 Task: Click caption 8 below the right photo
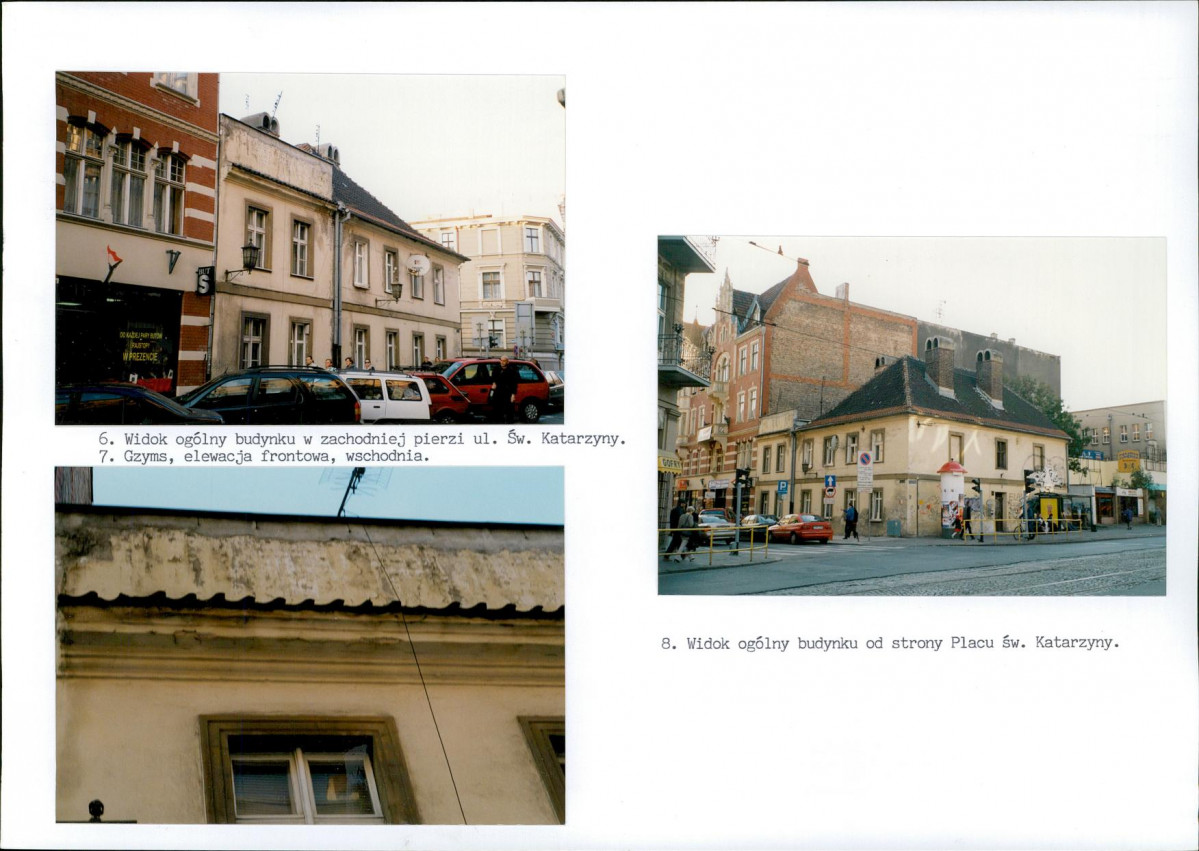pos(889,643)
